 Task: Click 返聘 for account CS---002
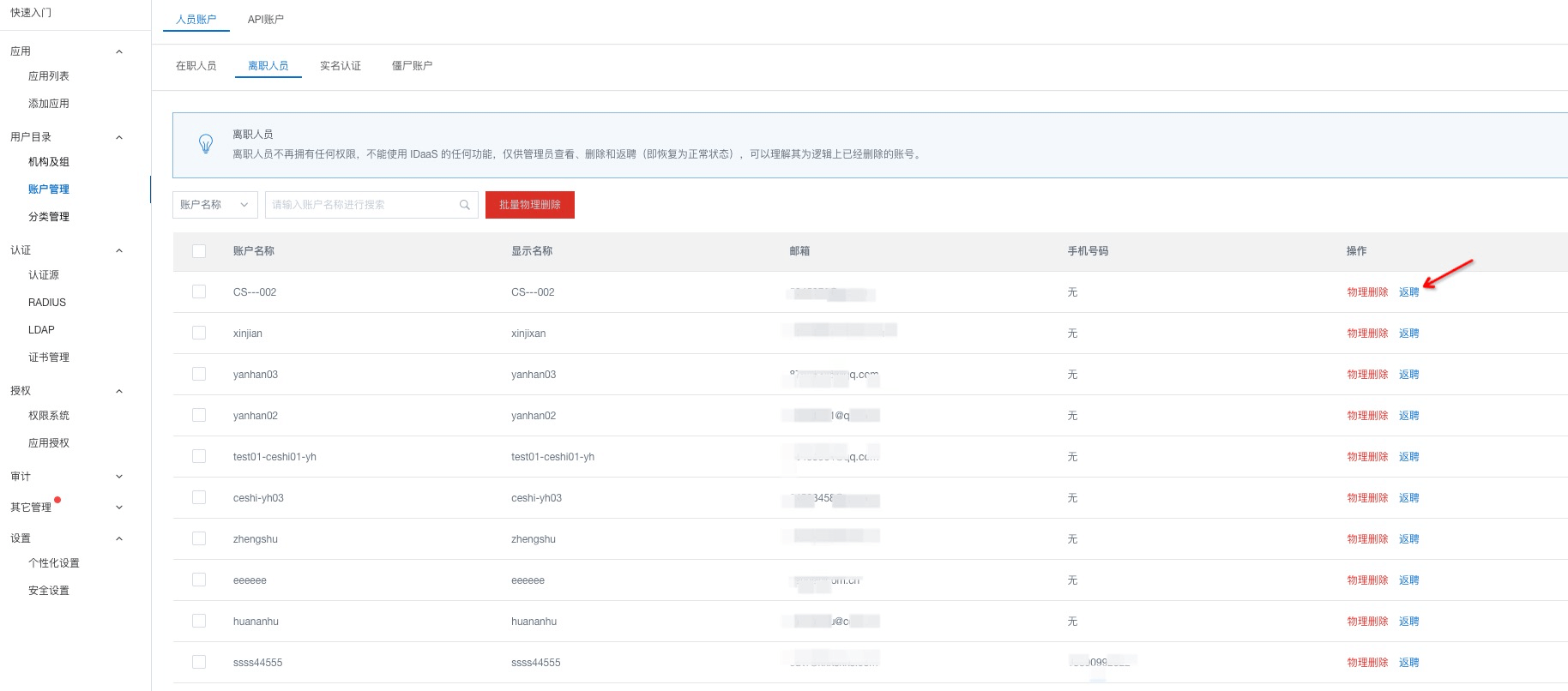(1408, 292)
